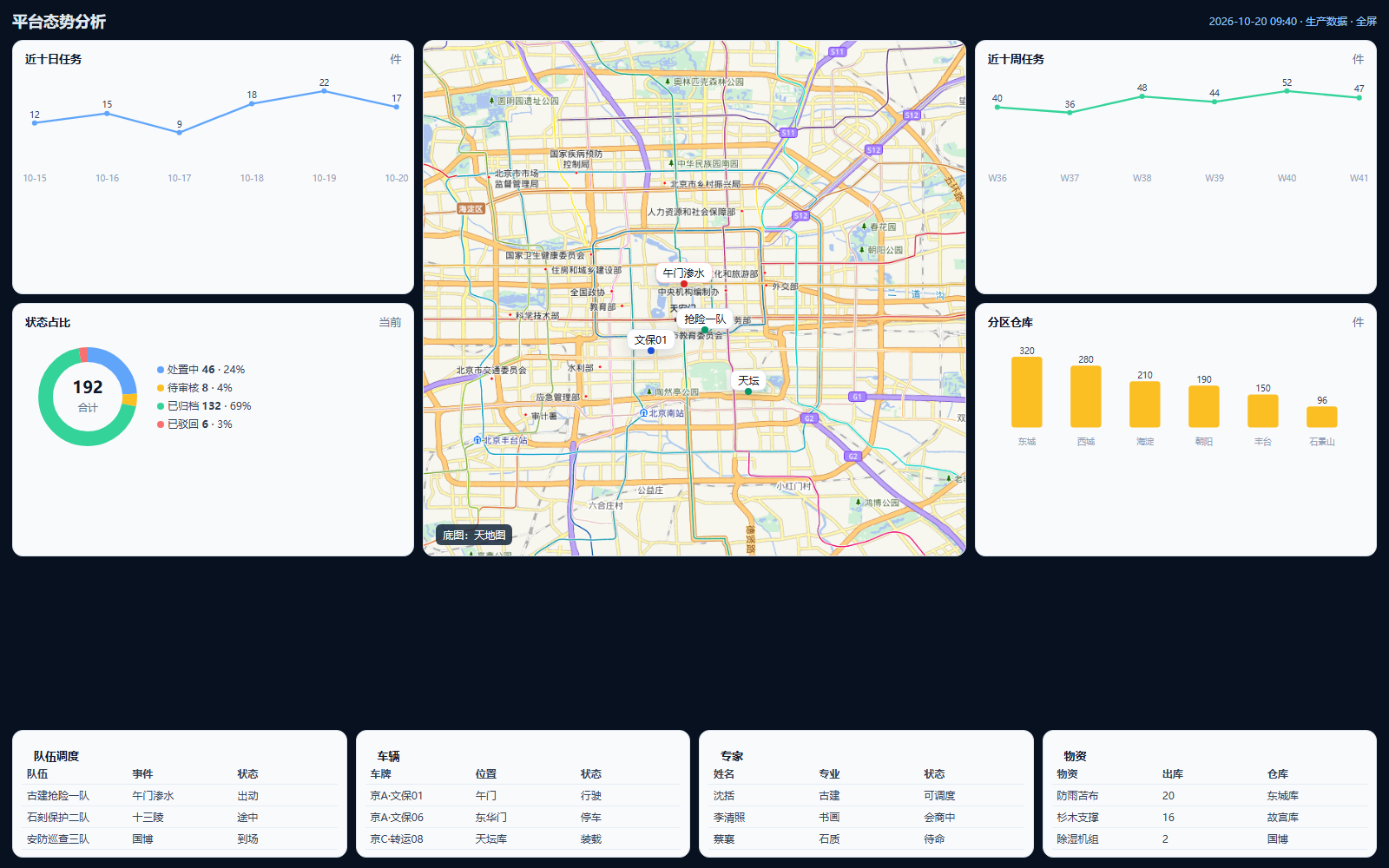Click the 底图：天地图 basemap label
Image resolution: width=1389 pixels, height=868 pixels.
click(x=474, y=536)
